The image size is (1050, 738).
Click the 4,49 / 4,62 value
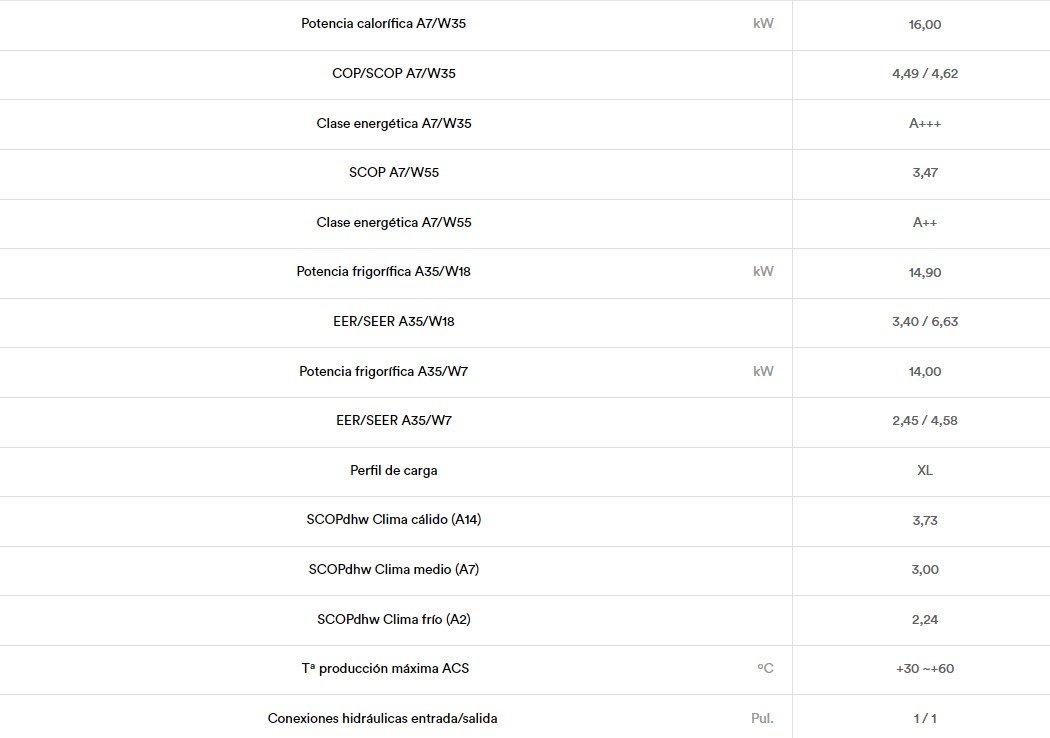[x=925, y=74]
